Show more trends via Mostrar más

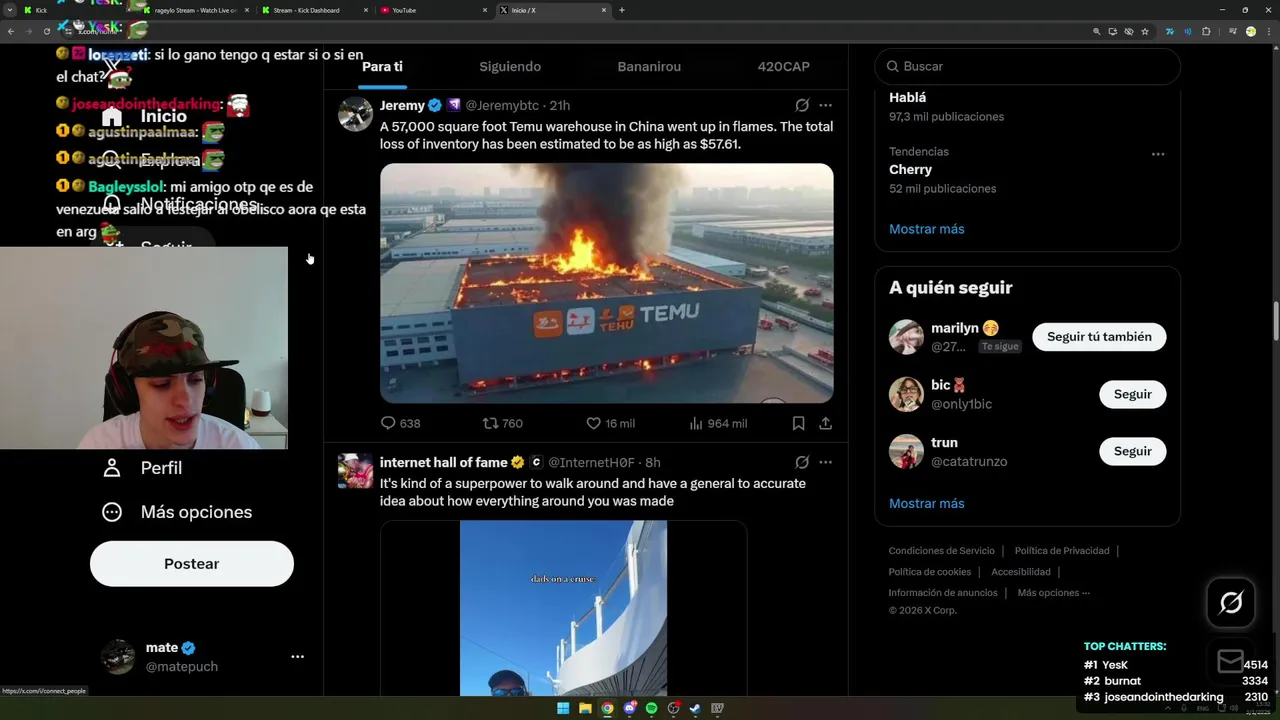click(927, 229)
